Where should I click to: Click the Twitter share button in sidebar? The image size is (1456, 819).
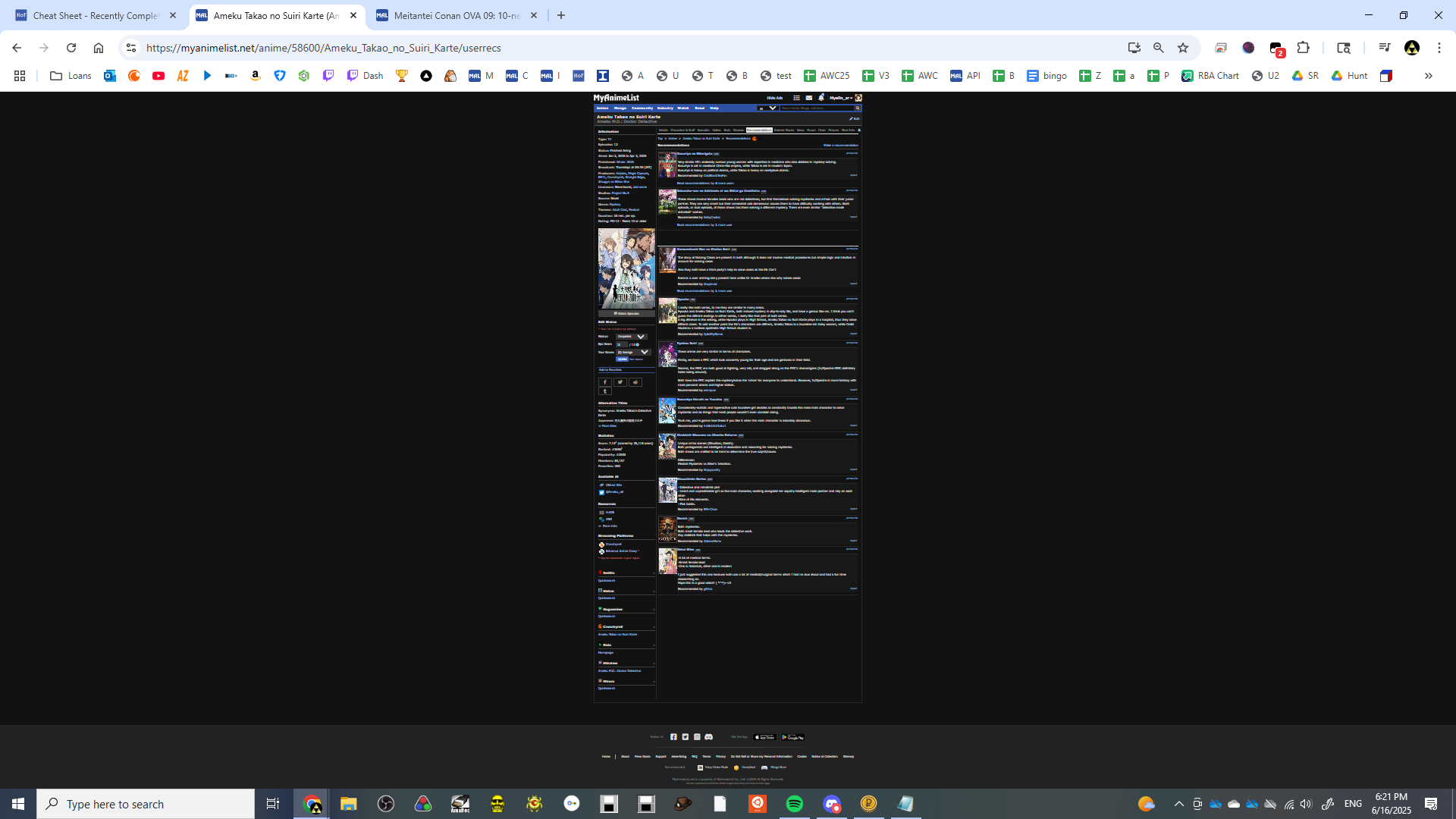tap(620, 382)
